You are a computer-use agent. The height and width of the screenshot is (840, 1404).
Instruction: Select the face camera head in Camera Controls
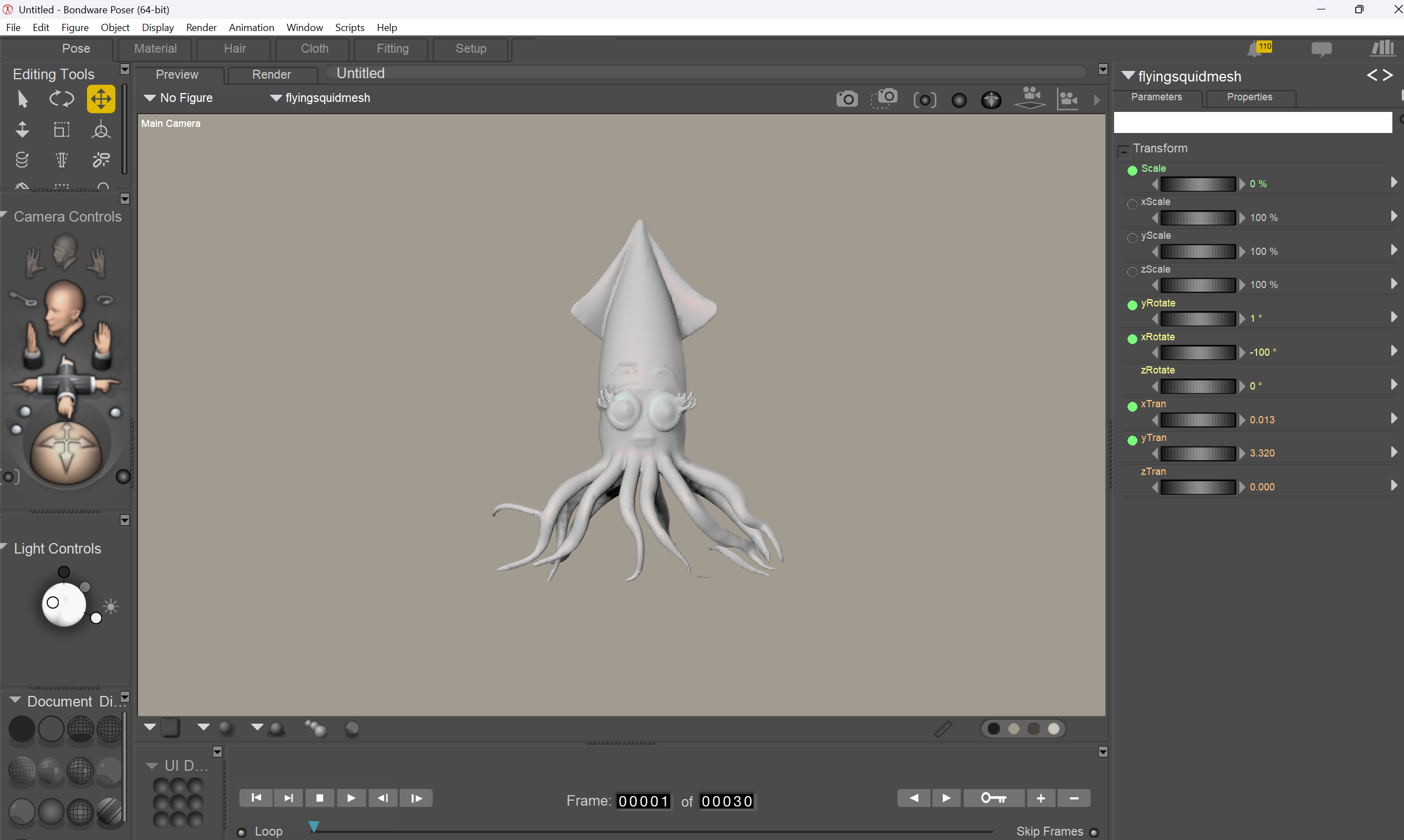coord(64,252)
